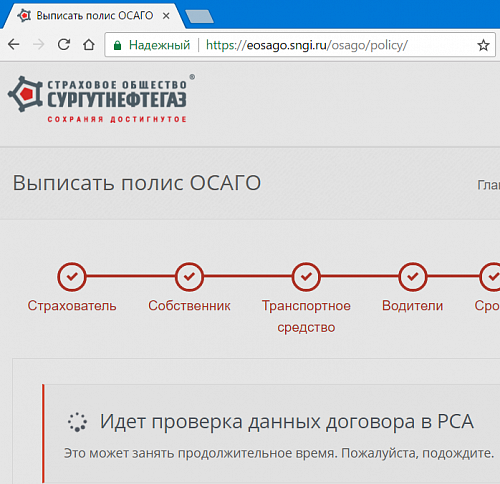Screen dimensions: 500x484
Task: Go back using browser back arrow
Action: pyautogui.click(x=14, y=44)
